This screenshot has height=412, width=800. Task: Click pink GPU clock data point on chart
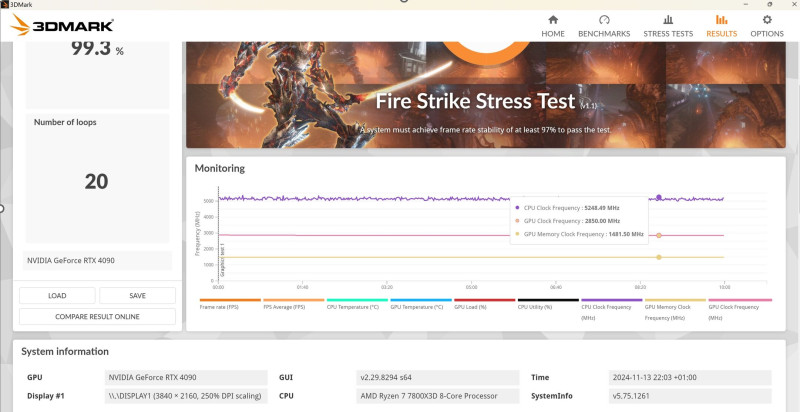coord(659,236)
